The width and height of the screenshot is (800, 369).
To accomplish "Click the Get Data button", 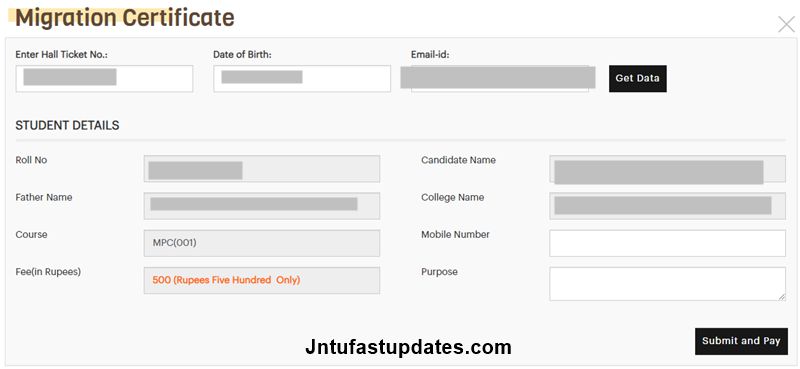I will click(637, 79).
